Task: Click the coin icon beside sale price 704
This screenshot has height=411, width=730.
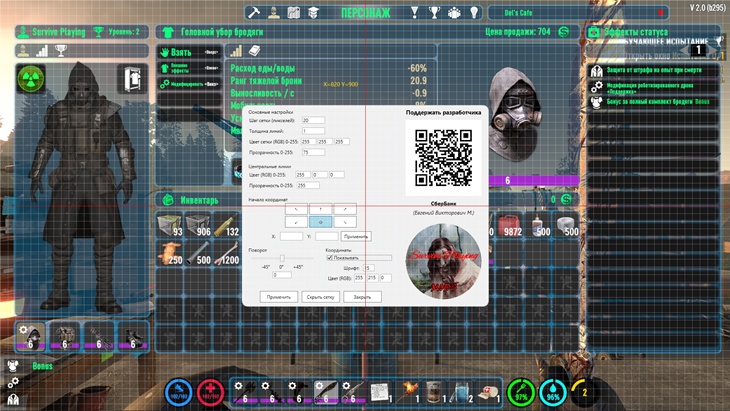Action: pos(564,32)
